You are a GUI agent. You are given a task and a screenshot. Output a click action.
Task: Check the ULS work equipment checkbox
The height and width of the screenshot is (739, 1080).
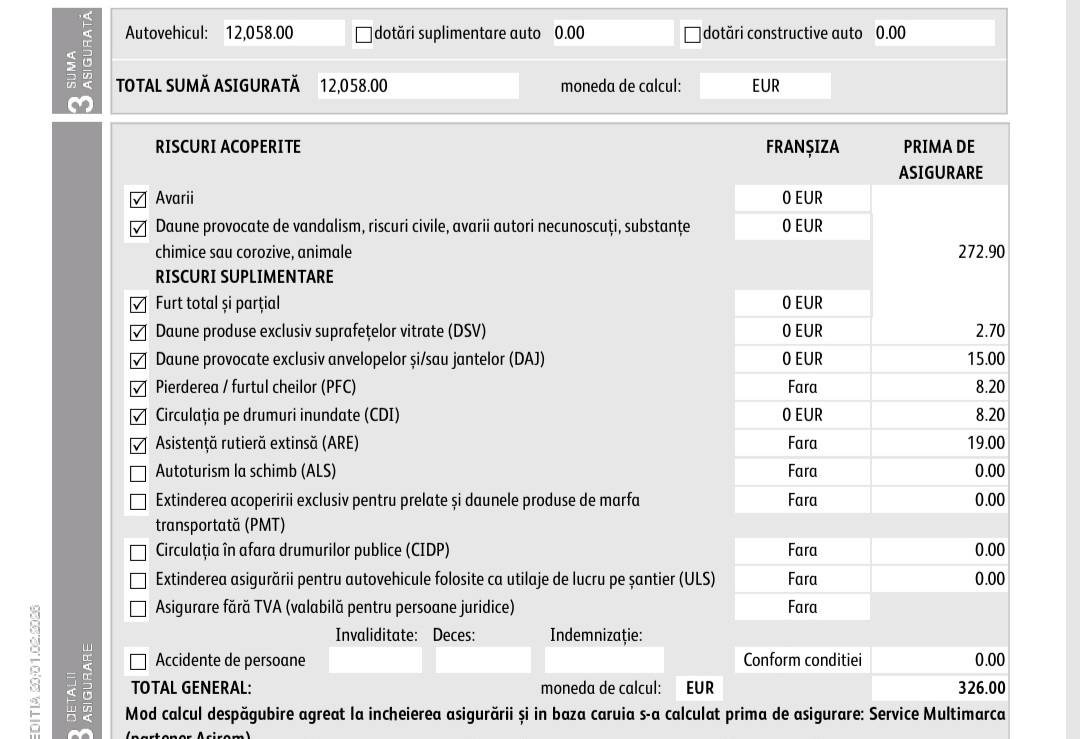point(138,581)
